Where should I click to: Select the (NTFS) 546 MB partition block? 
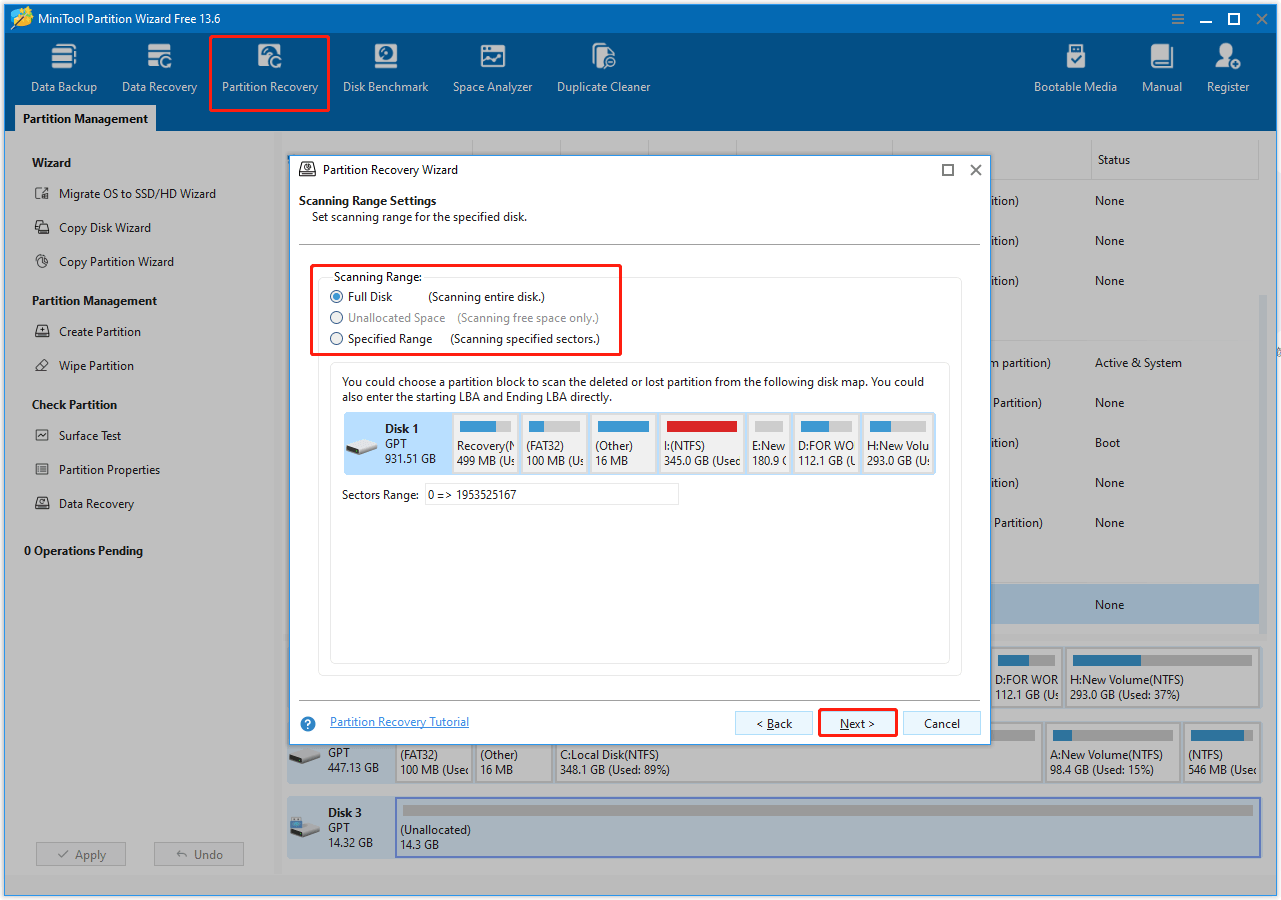click(1221, 753)
